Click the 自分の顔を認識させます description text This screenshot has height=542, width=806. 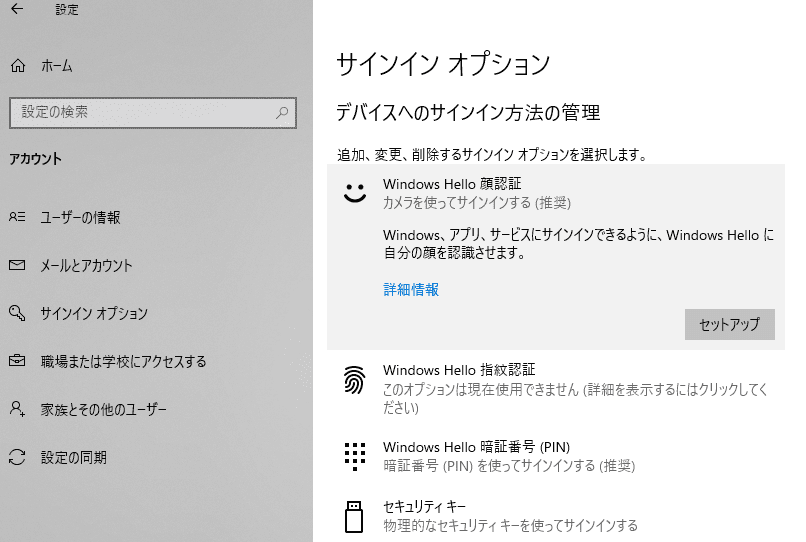click(454, 252)
